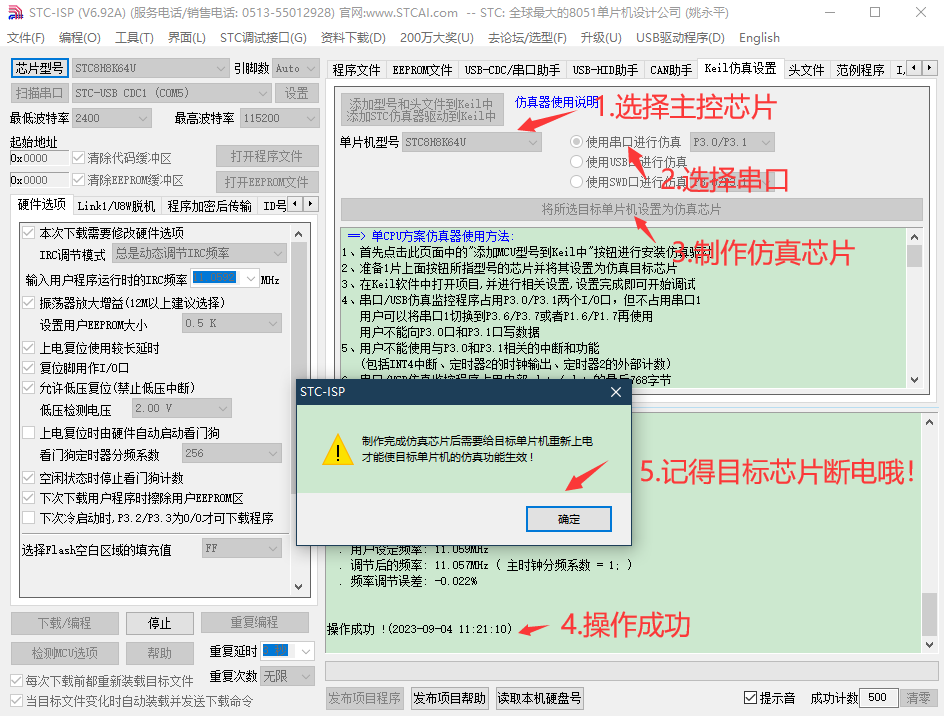The width and height of the screenshot is (944, 716).
Task: Click the STC-ISP app icon in title bar
Action: (x=15, y=12)
